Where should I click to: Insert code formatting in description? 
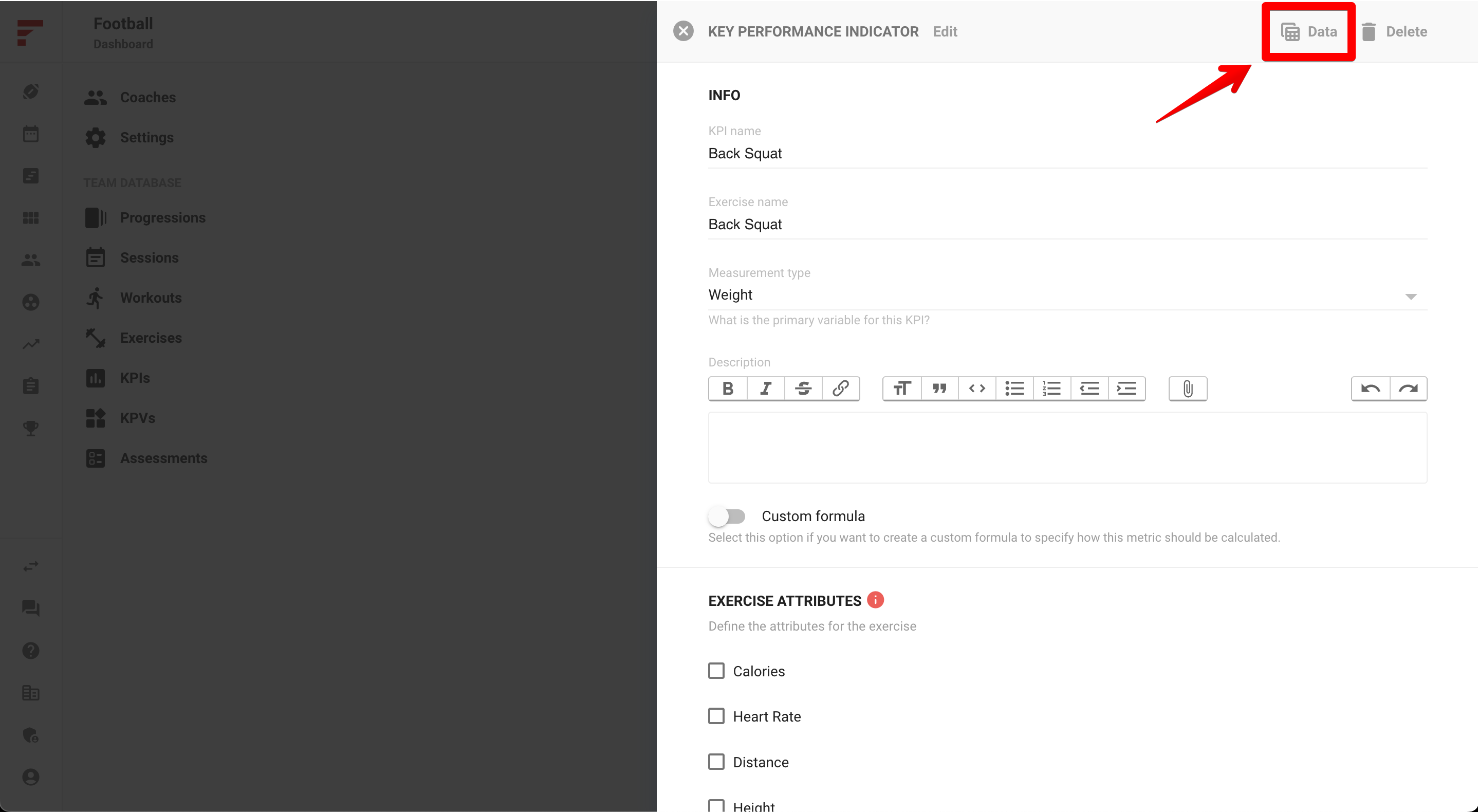[x=976, y=389]
